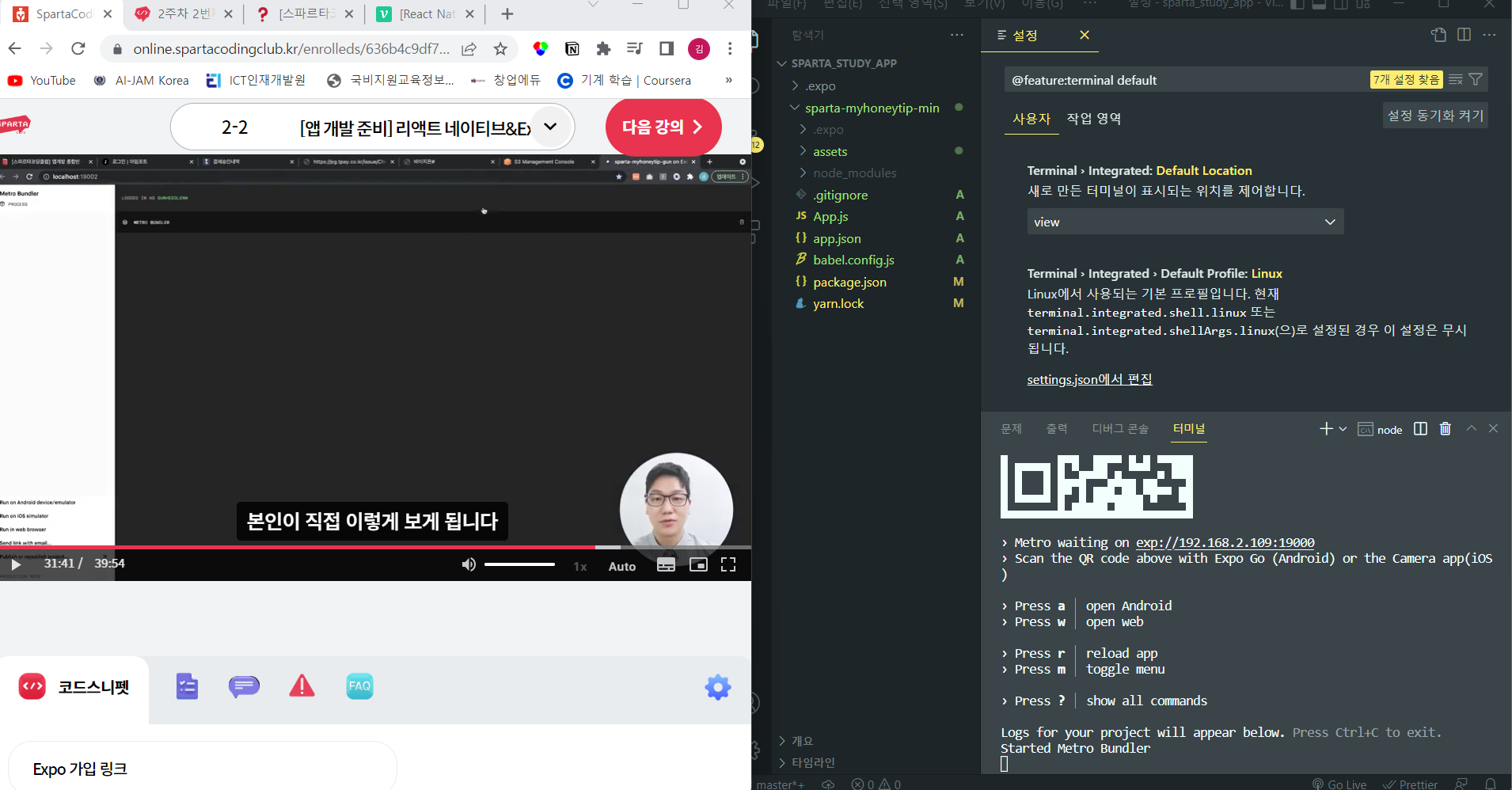
Task: Click settings search field
Action: coord(1185,80)
